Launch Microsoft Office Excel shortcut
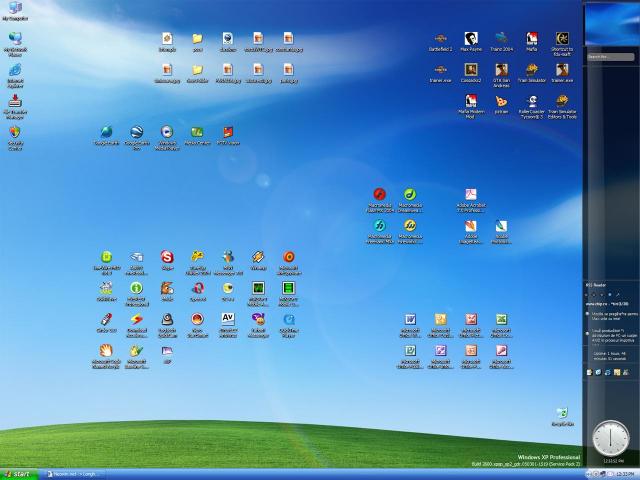 click(x=501, y=325)
